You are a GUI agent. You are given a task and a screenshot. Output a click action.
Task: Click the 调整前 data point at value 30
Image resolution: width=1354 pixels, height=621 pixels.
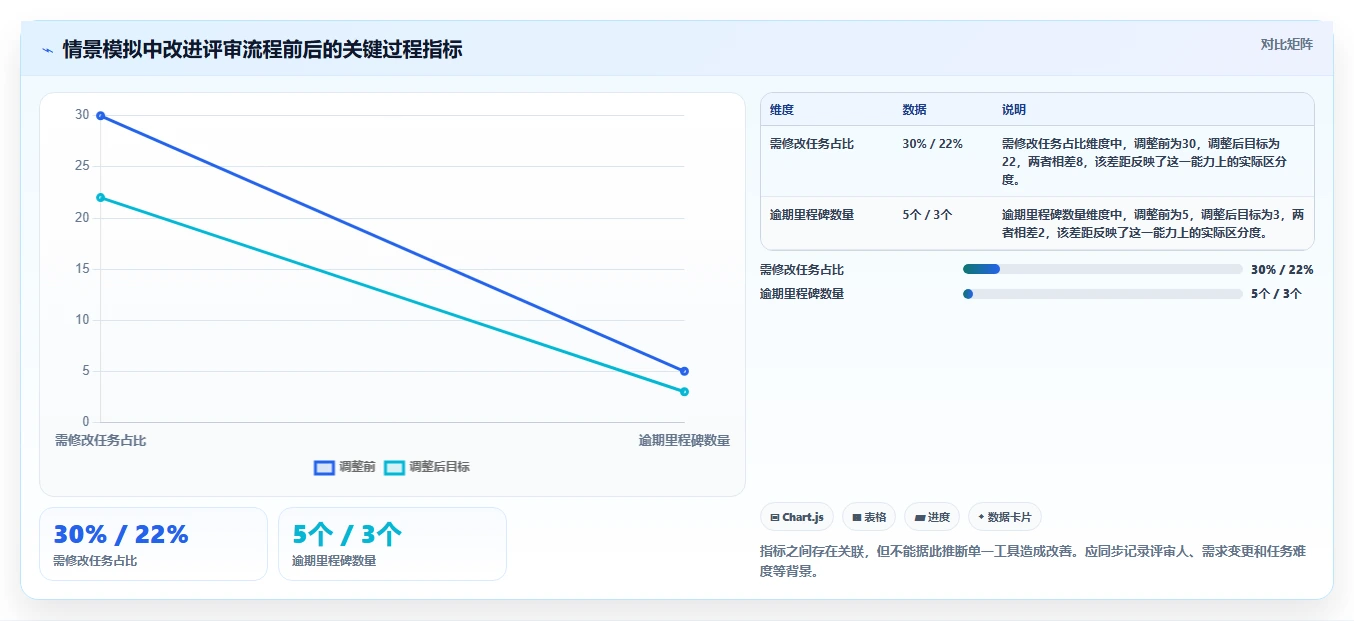[100, 116]
